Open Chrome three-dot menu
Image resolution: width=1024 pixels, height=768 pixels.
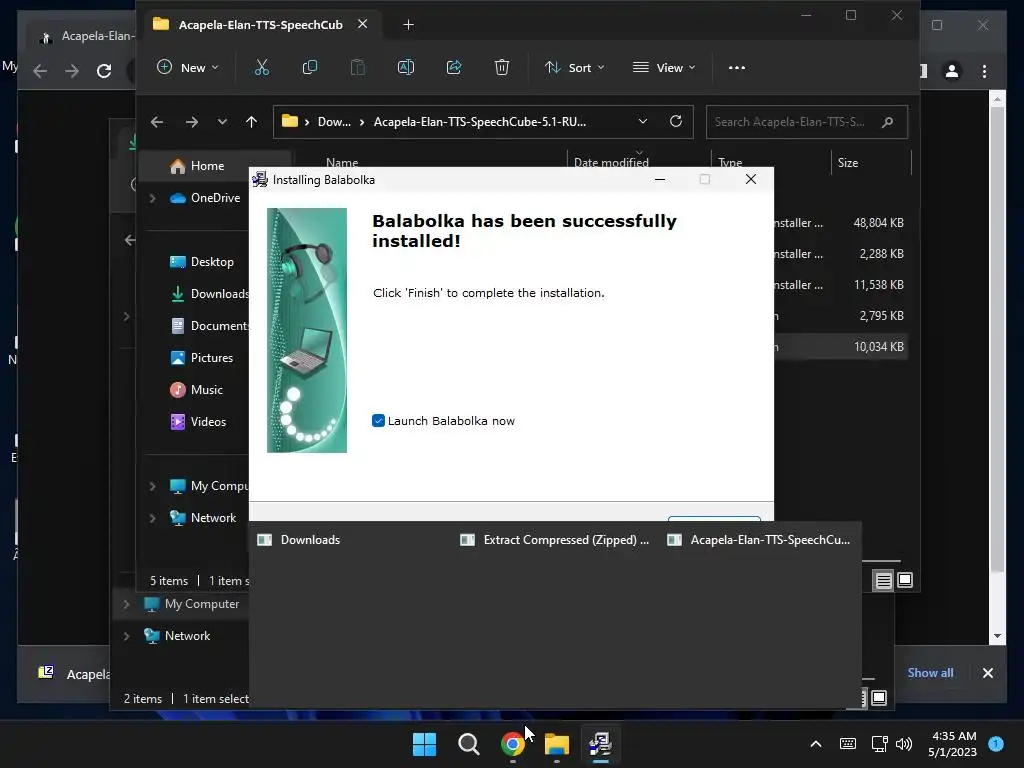pos(984,71)
